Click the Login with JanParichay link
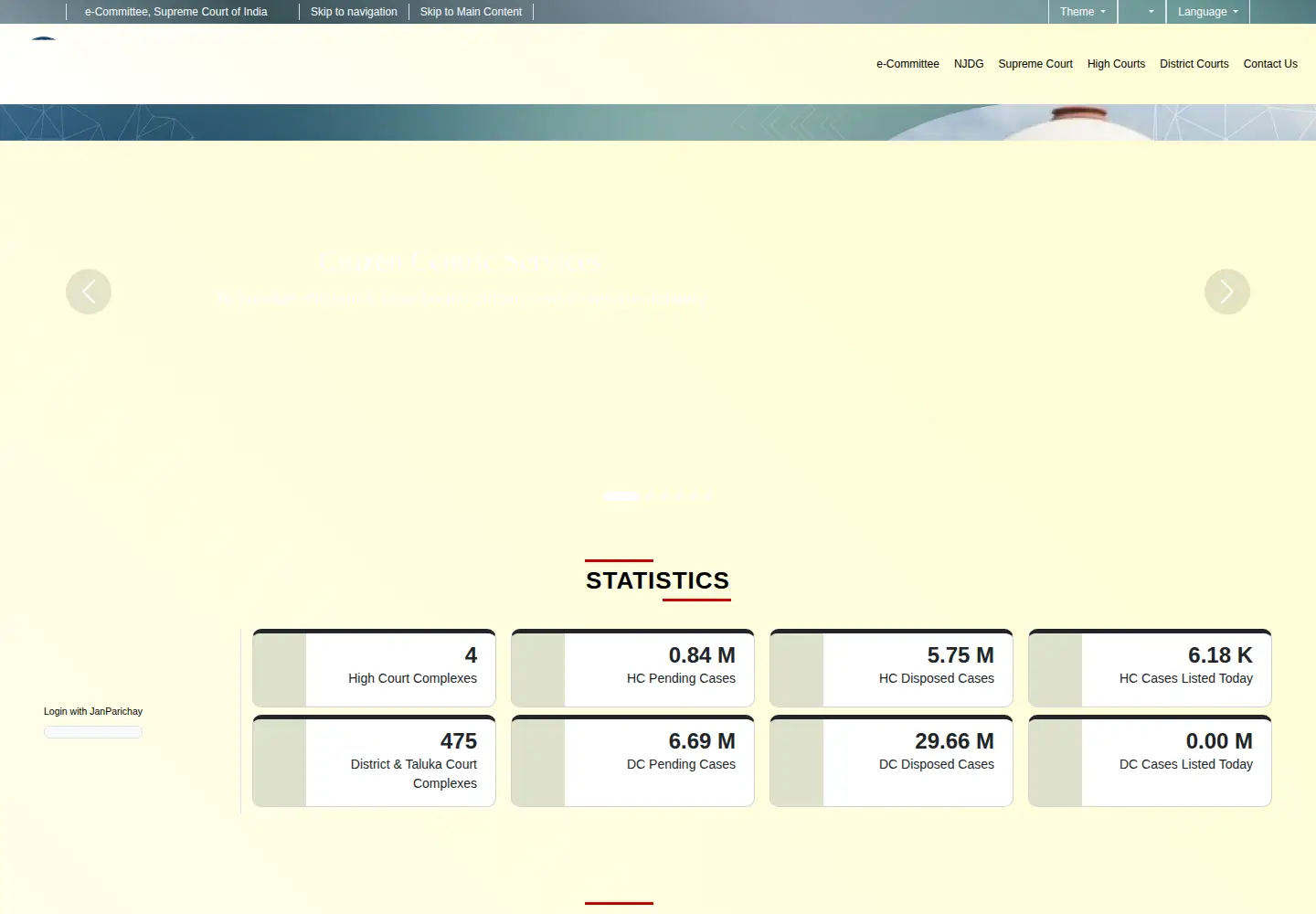Viewport: 1316px width, 914px height. pyautogui.click(x=93, y=711)
